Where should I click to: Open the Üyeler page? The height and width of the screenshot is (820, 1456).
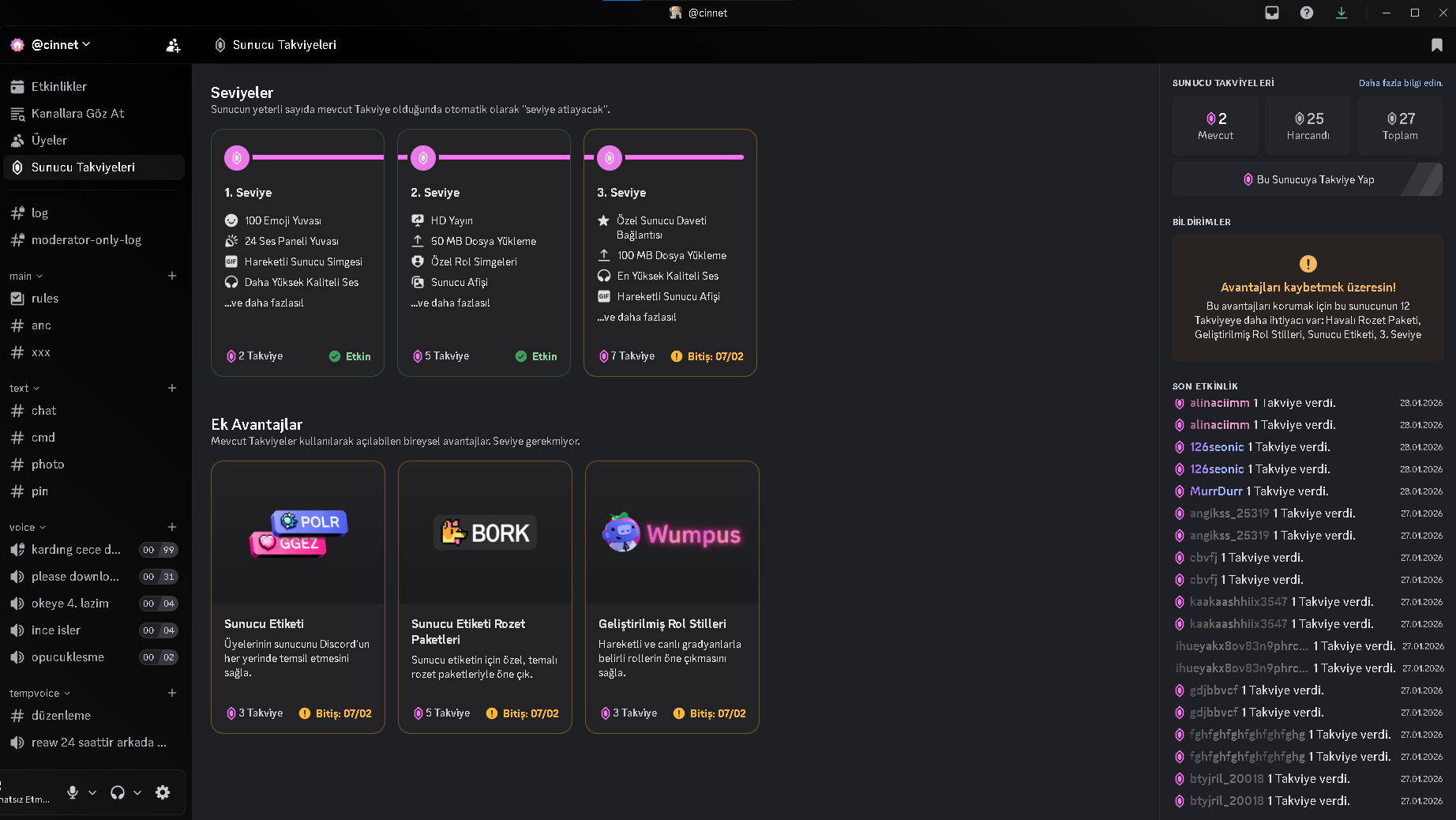pos(94,141)
